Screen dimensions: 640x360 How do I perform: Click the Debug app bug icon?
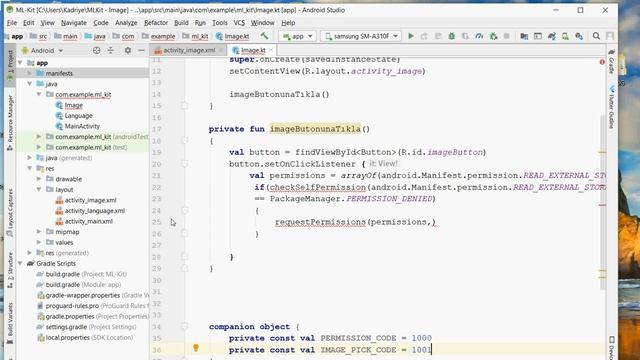coord(451,36)
